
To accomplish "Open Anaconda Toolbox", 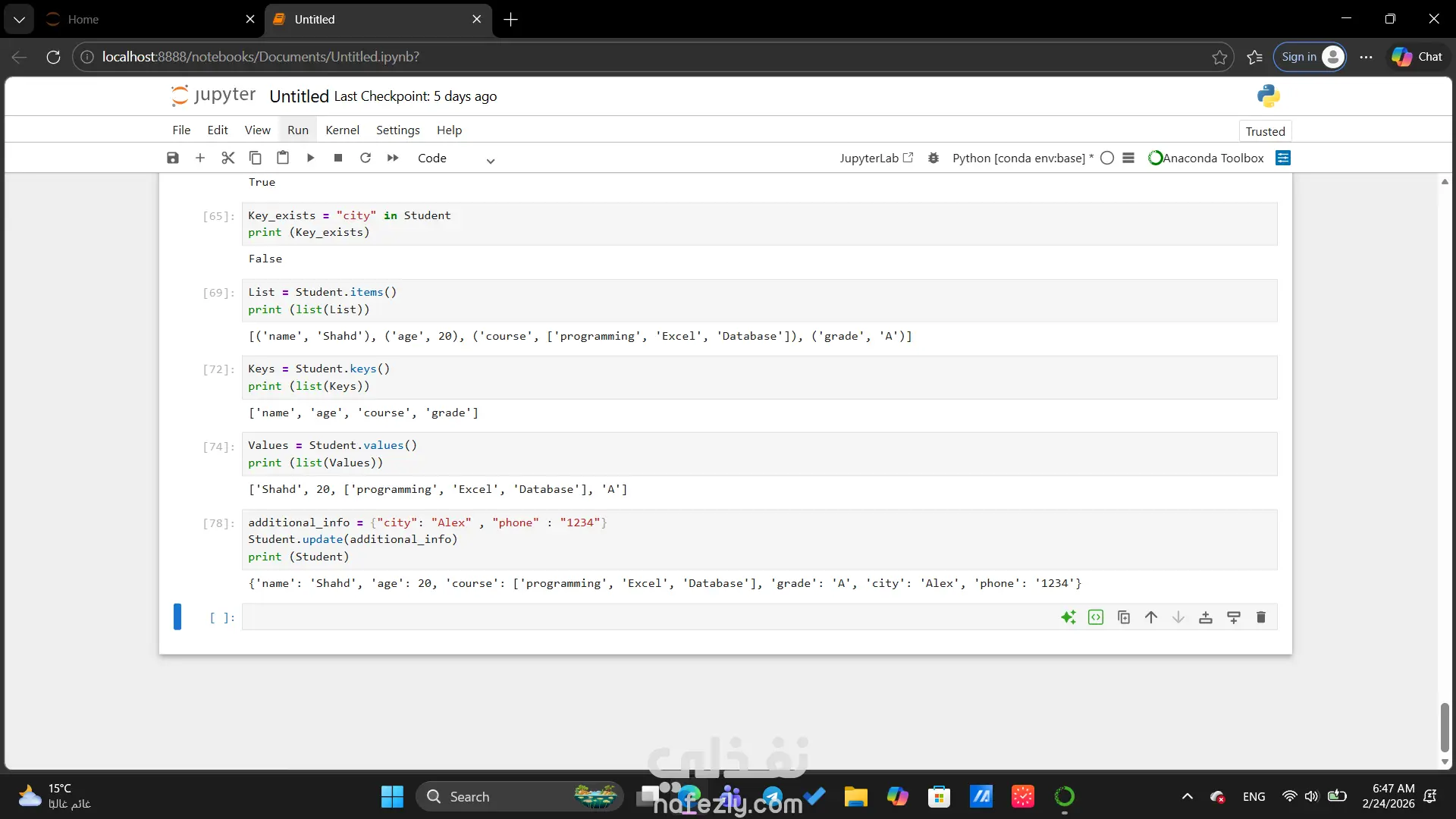I will pyautogui.click(x=1206, y=158).
